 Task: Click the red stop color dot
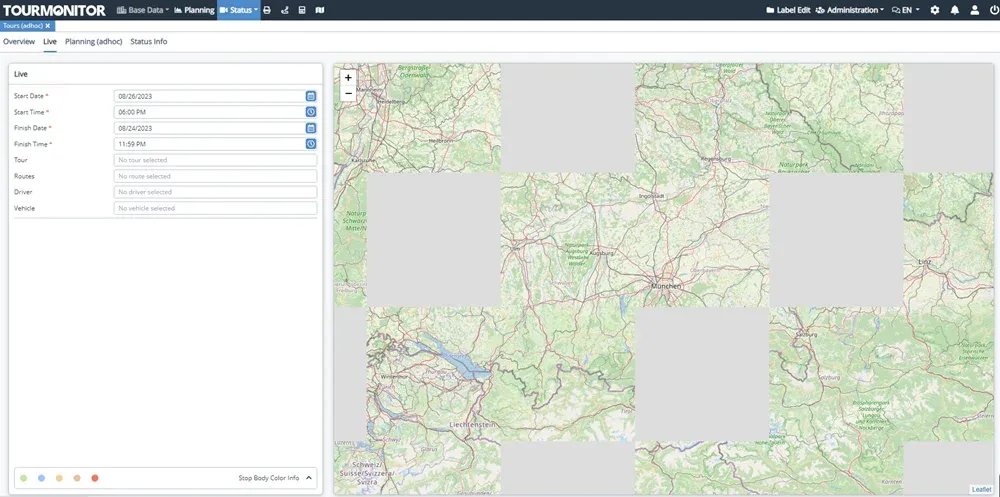(95, 478)
